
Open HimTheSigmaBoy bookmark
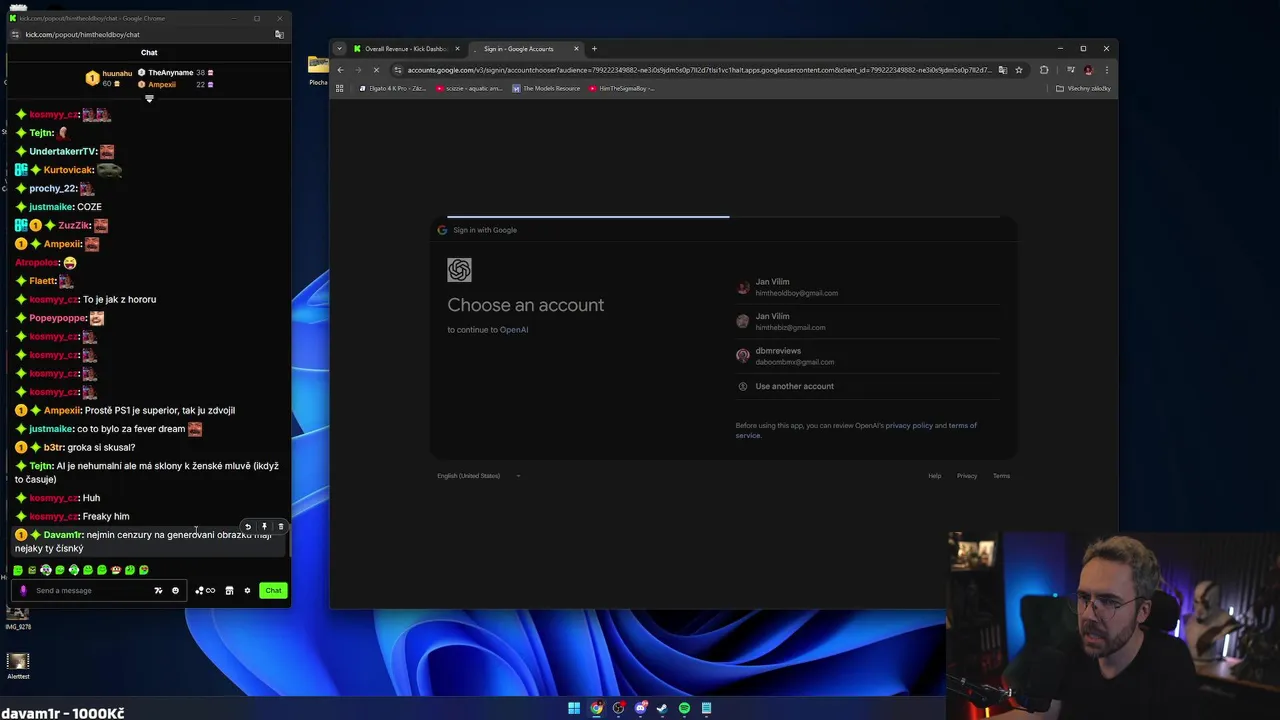click(x=622, y=89)
